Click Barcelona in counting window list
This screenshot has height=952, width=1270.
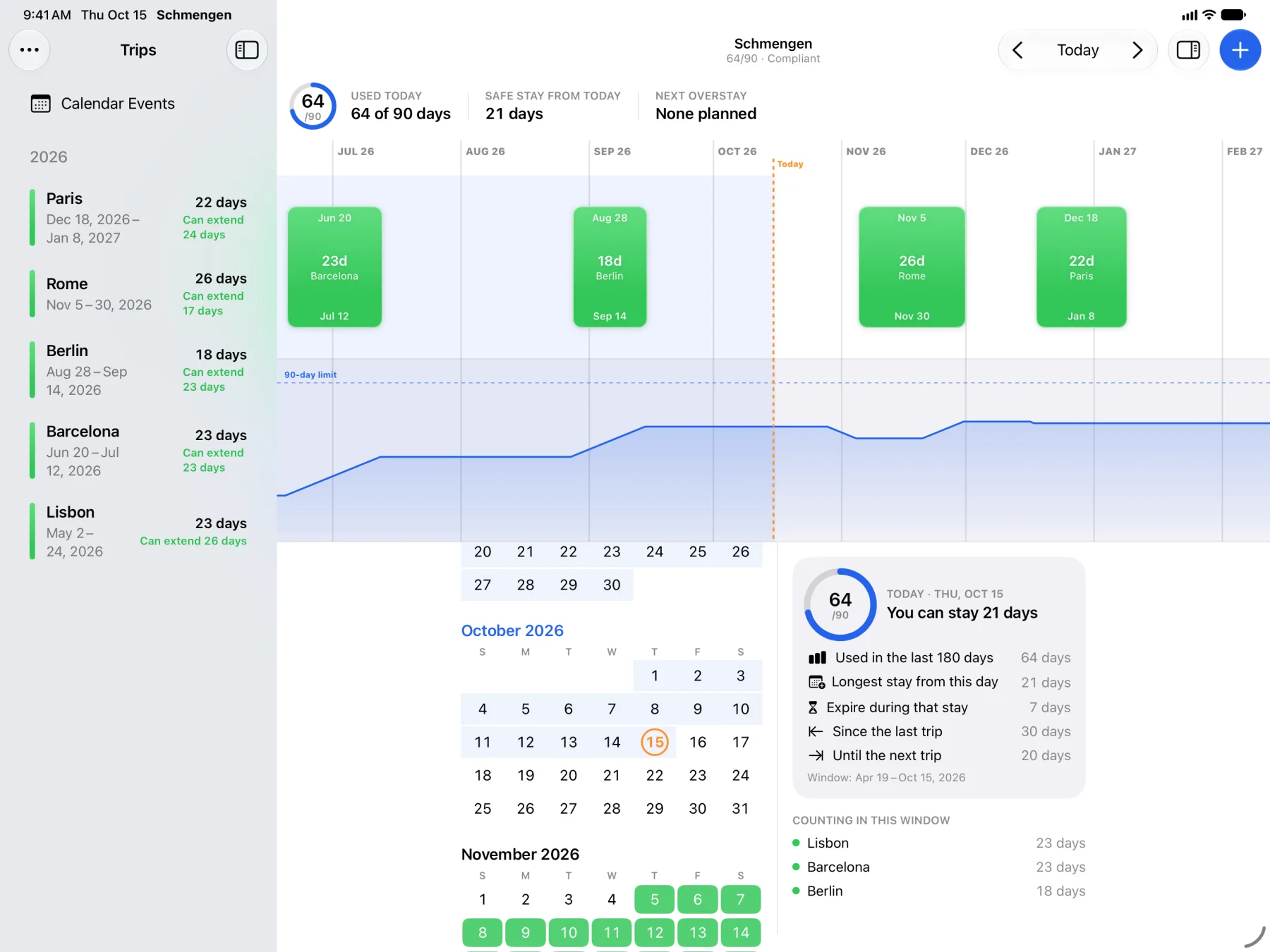pos(938,867)
